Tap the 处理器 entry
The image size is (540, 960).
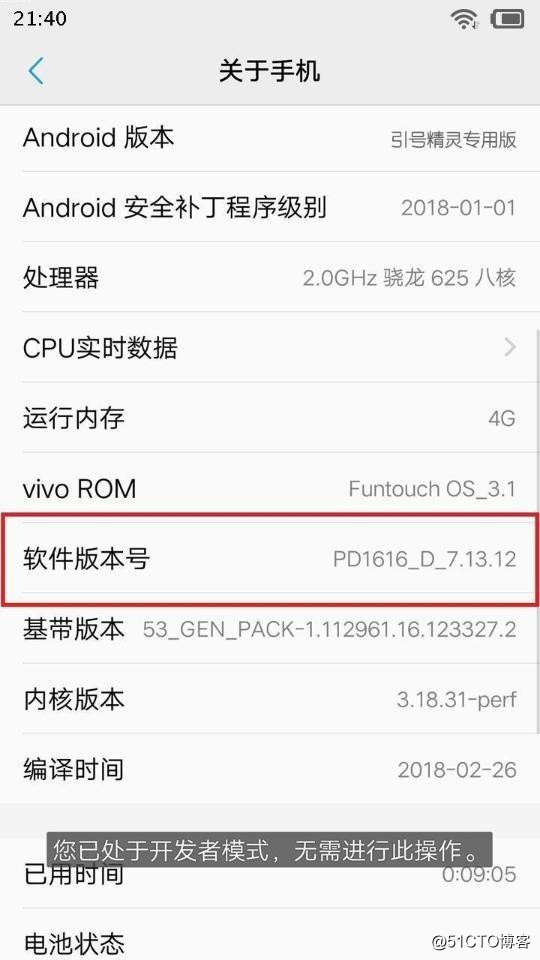coord(270,278)
